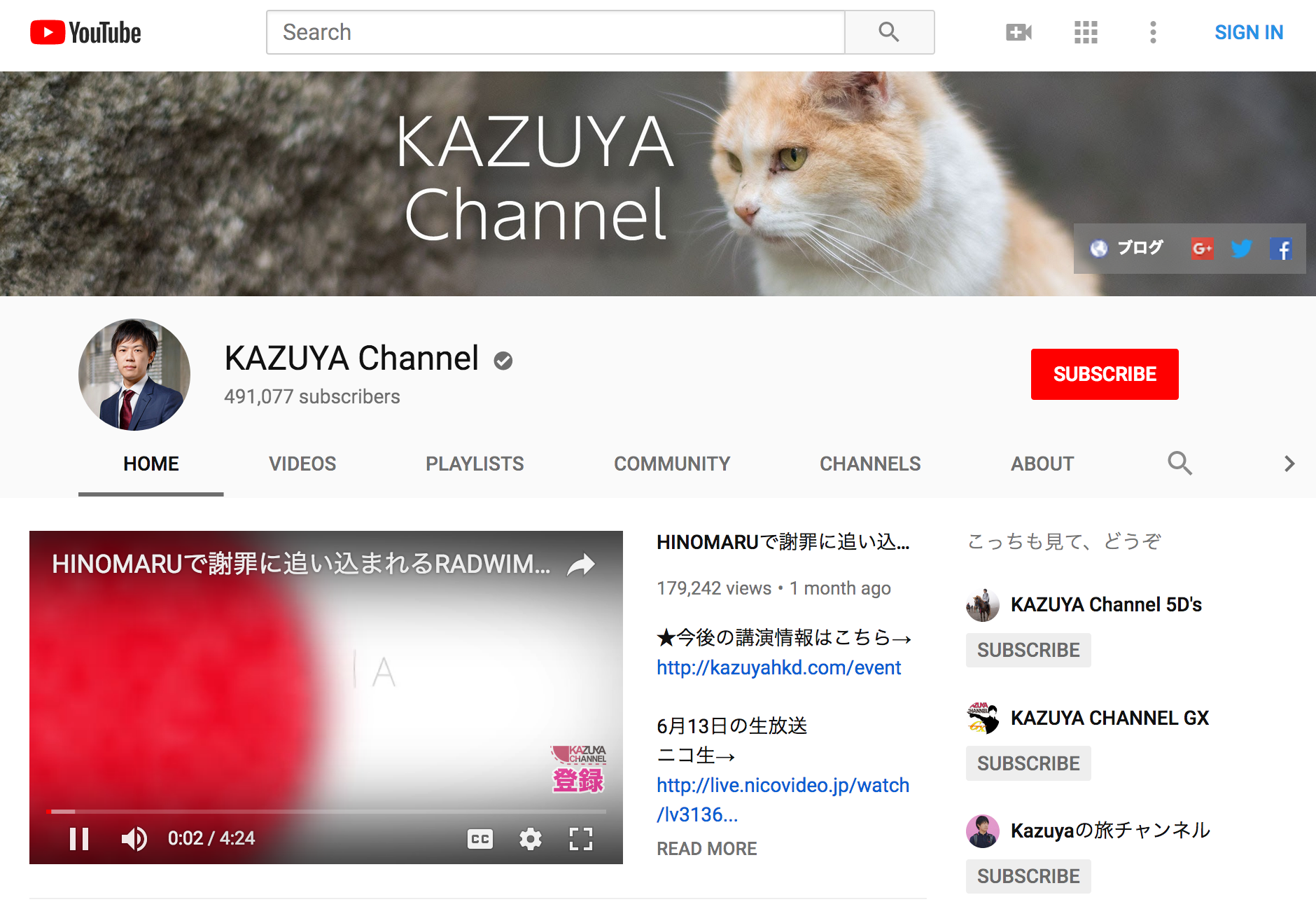Image resolution: width=1316 pixels, height=902 pixels.
Task: Mute the video volume speaker
Action: [134, 838]
